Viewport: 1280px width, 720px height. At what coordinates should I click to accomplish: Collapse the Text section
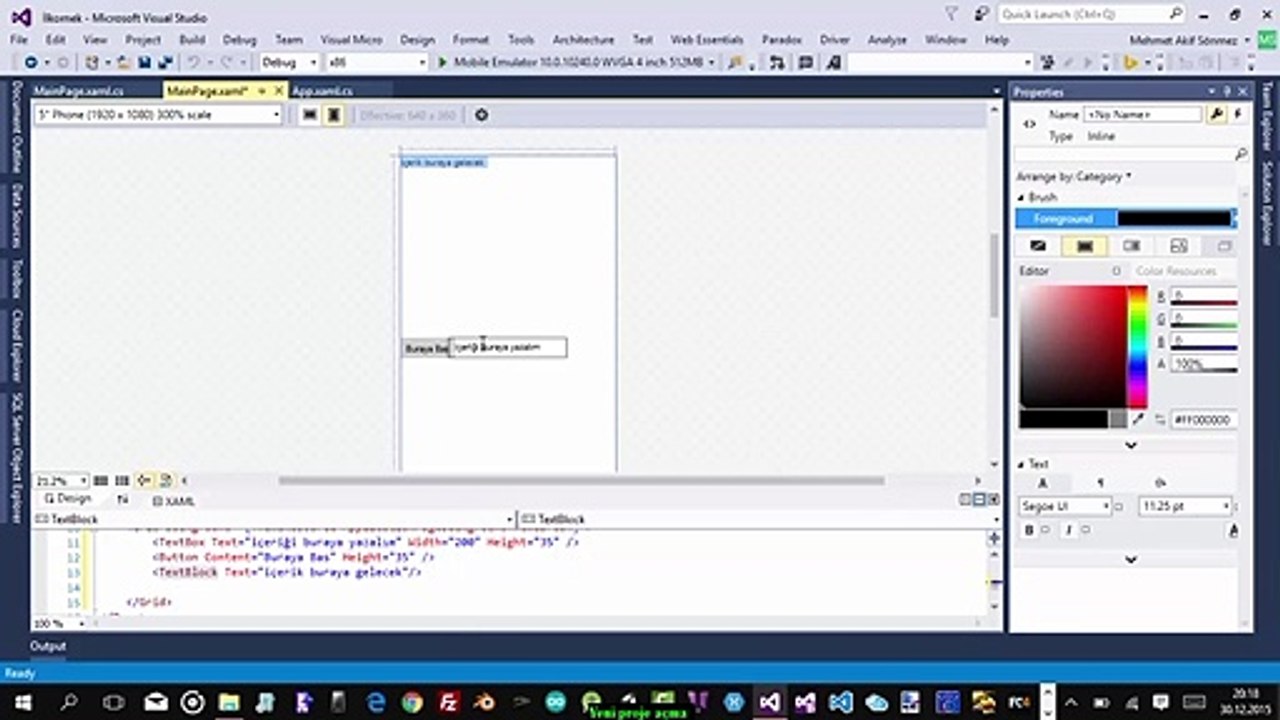coord(1022,464)
